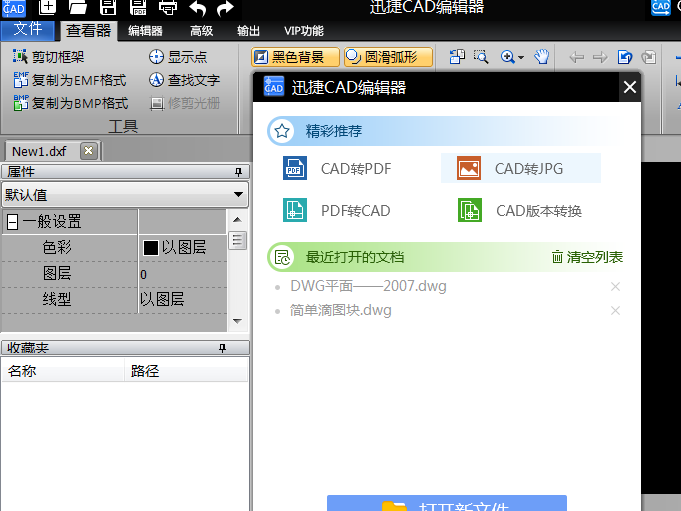This screenshot has height=511, width=681.
Task: Click the Save floppy disk icon
Action: [x=108, y=7]
